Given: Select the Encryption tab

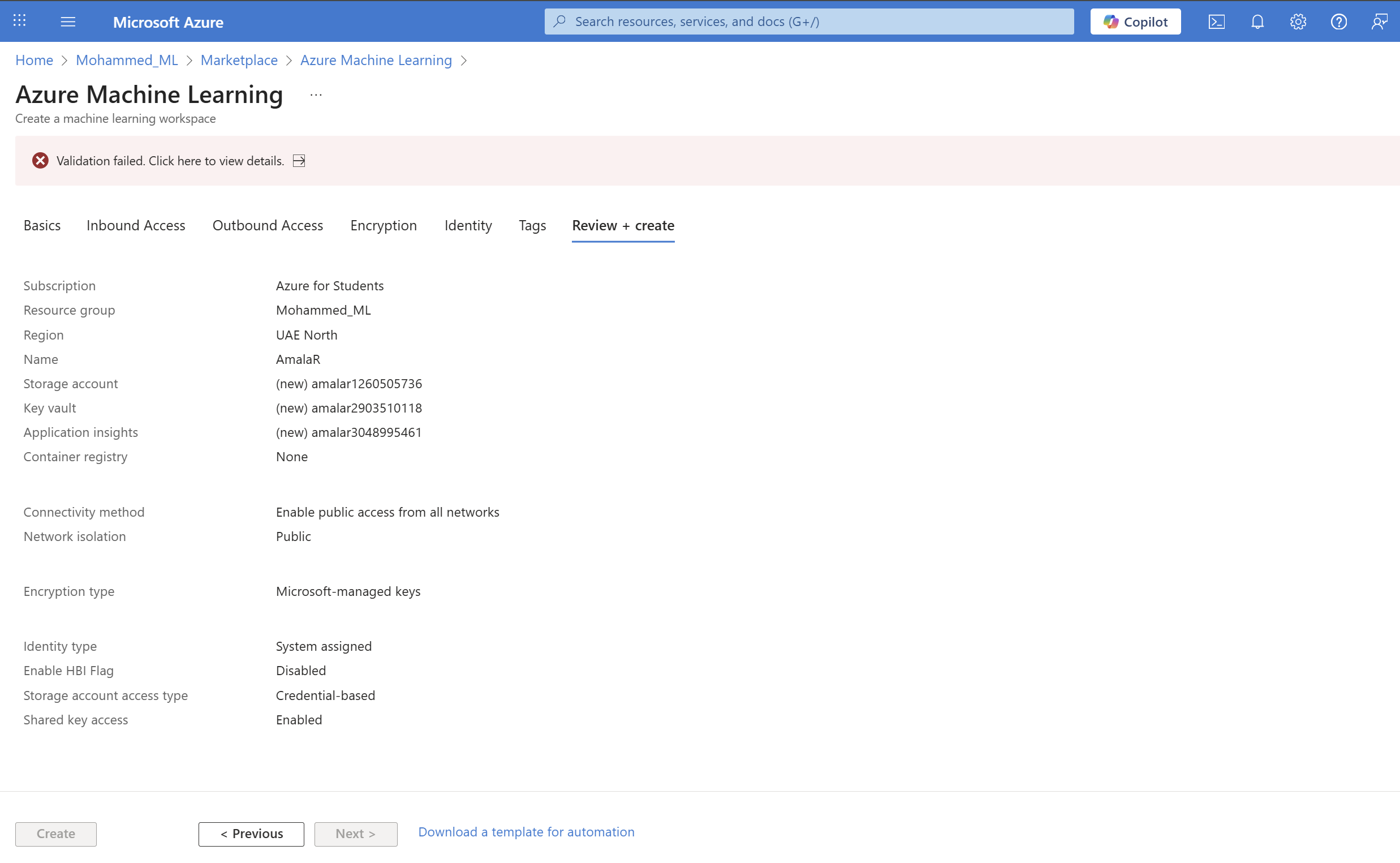Looking at the screenshot, I should coord(384,225).
